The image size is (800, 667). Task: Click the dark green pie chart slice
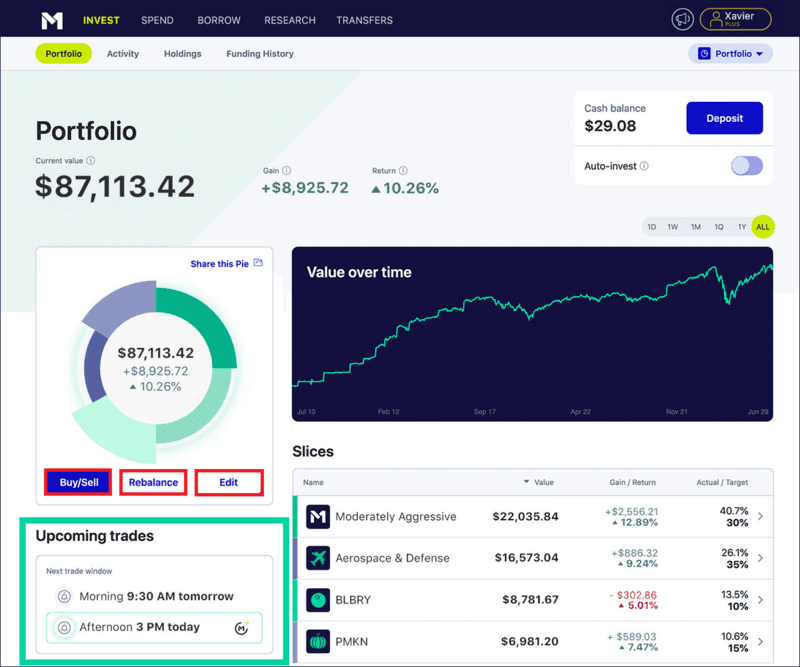tap(207, 319)
